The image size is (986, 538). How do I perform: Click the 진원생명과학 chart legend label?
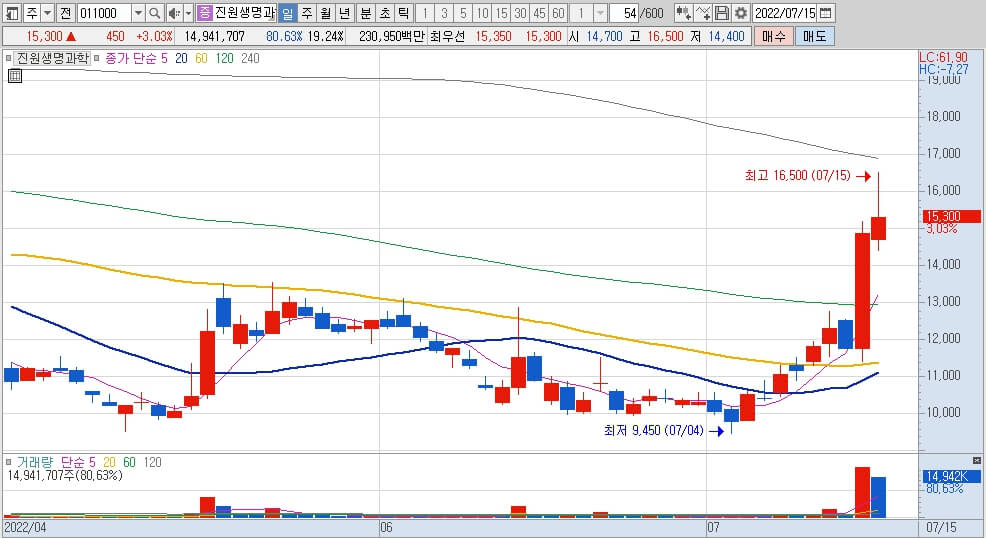pyautogui.click(x=52, y=58)
